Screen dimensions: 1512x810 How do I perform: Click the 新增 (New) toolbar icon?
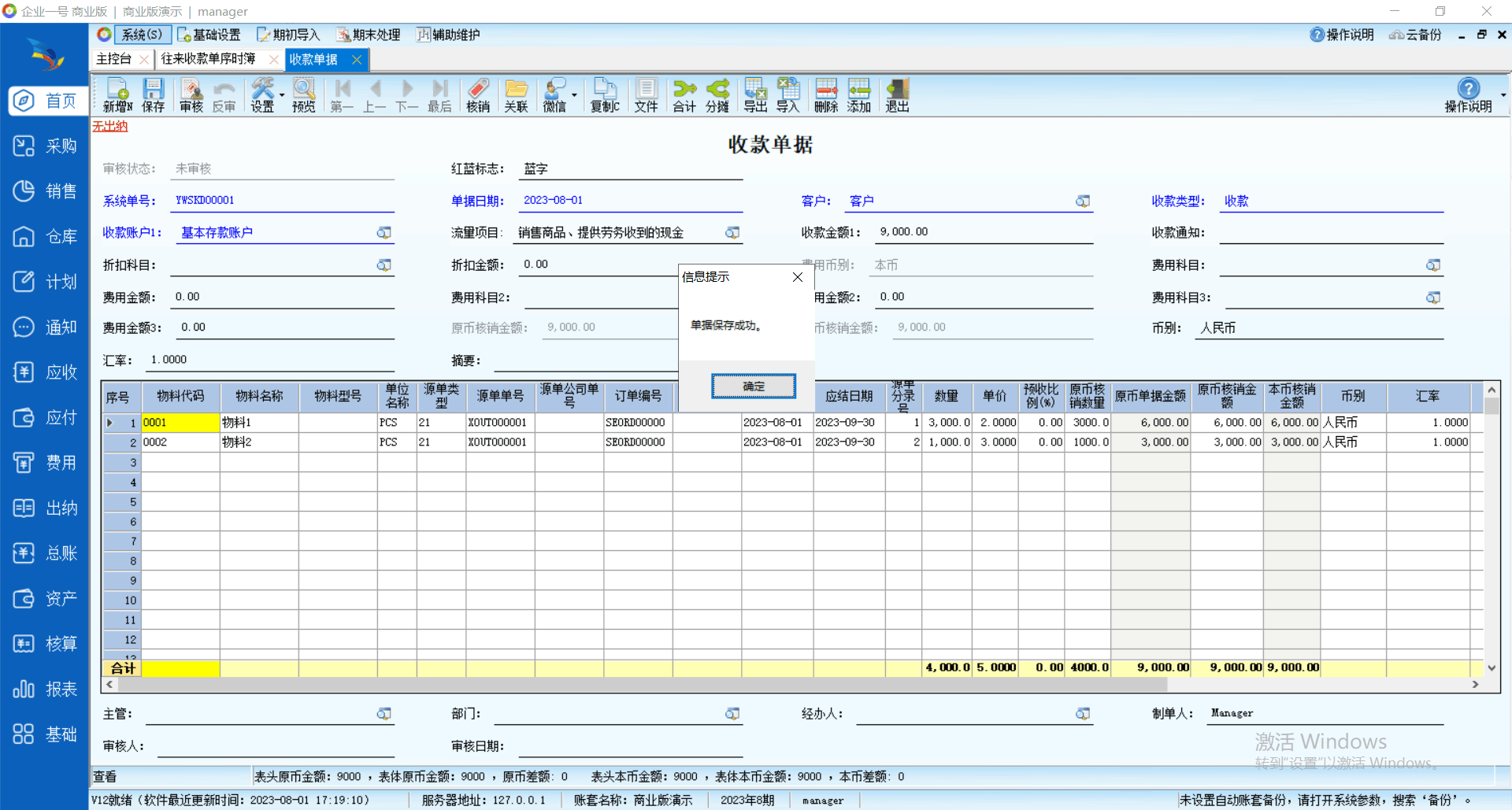pos(117,95)
